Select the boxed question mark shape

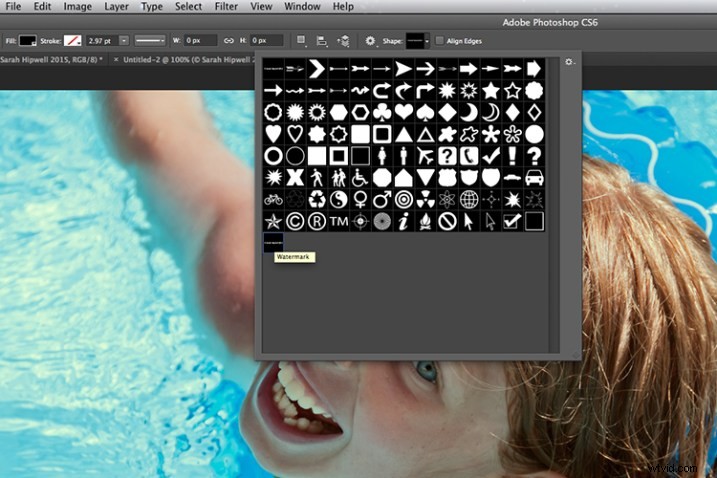click(447, 156)
